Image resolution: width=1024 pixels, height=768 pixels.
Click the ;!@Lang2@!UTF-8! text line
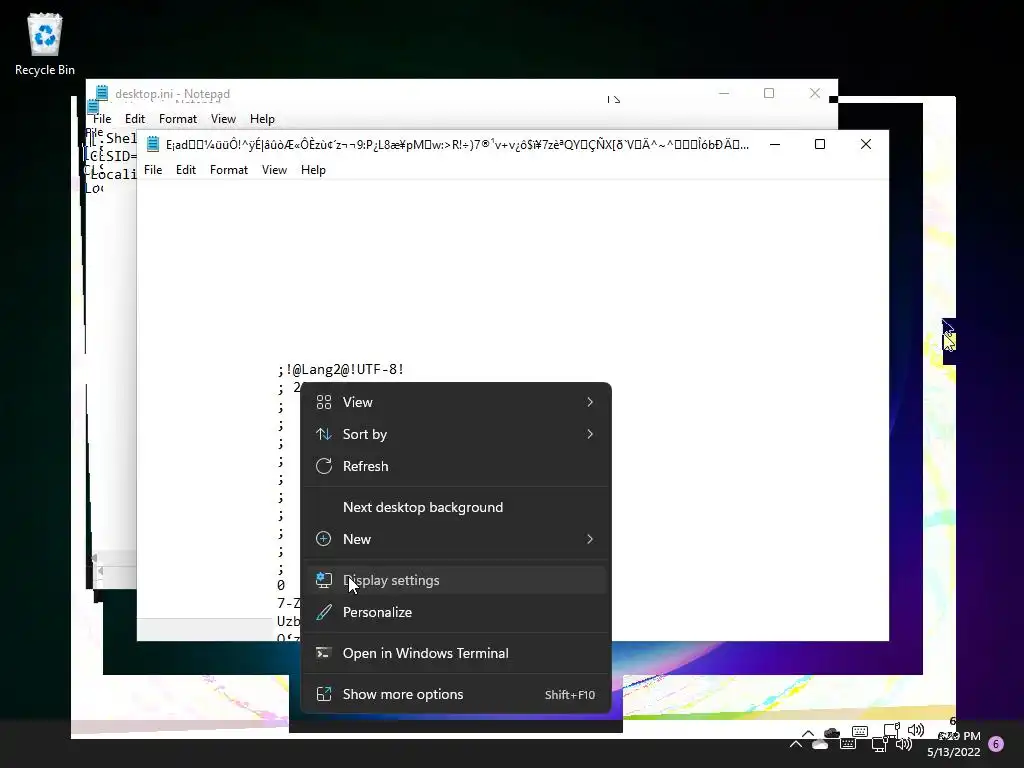[341, 370]
